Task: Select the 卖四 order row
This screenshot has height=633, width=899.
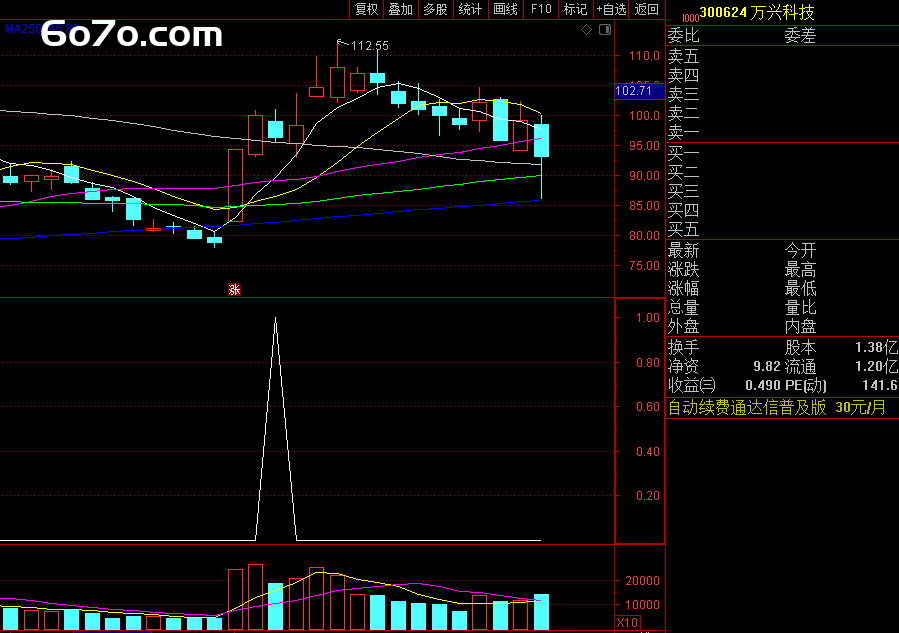Action: coord(782,75)
